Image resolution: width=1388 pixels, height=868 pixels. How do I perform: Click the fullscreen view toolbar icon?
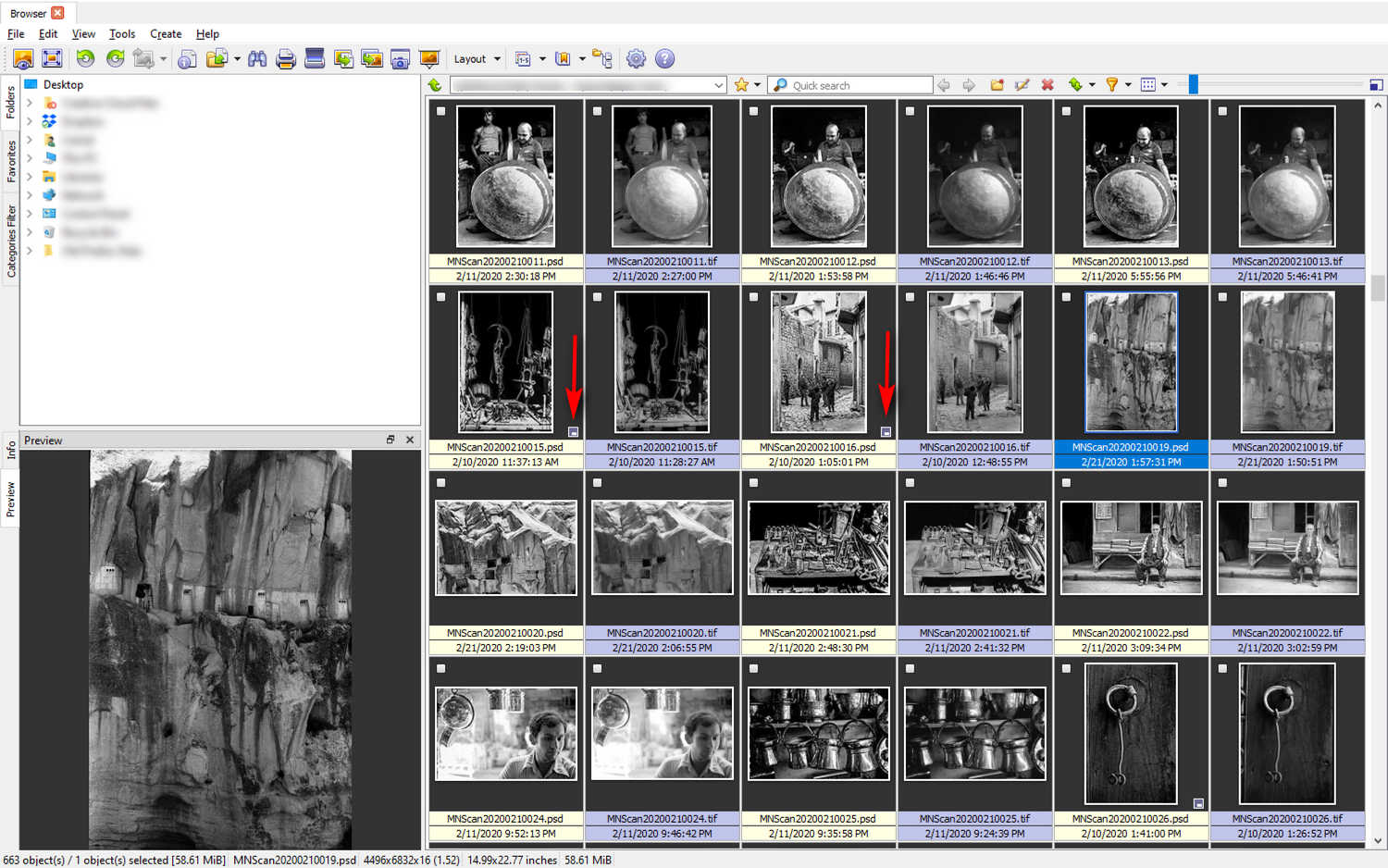coord(52,58)
